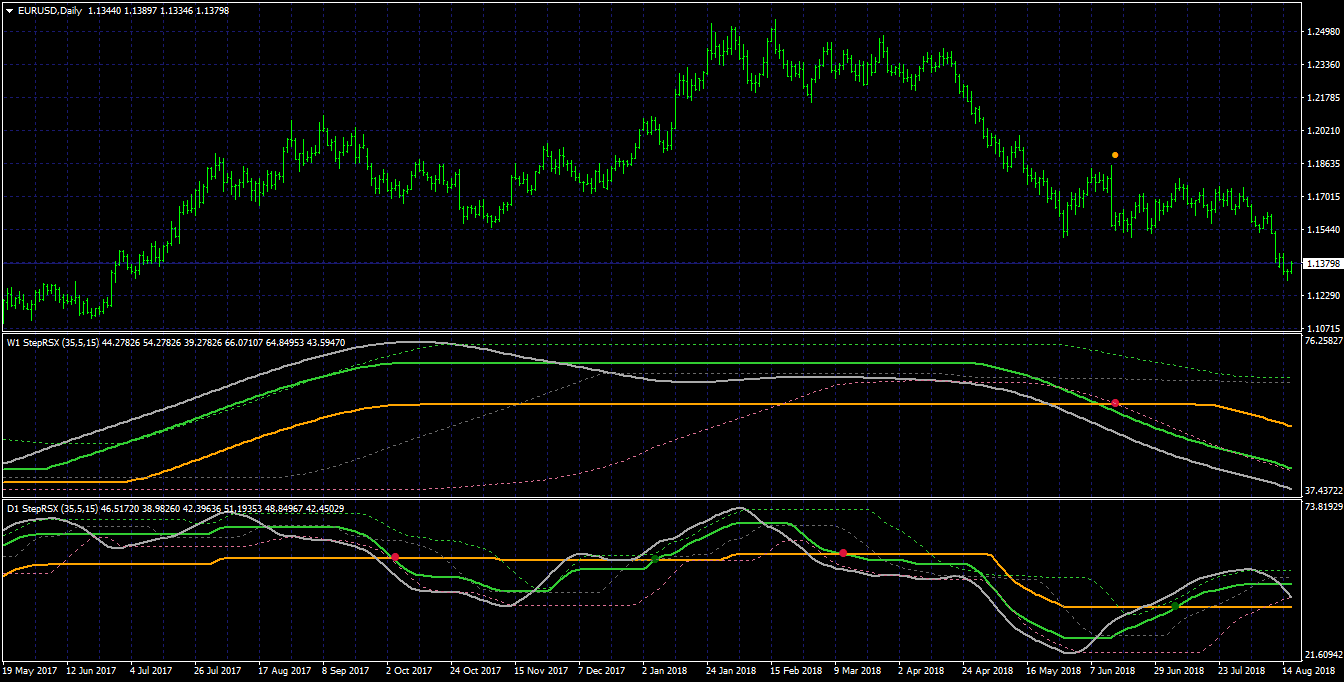
Task: Click the D1 StepRSX (35,5,15) indicator label
Action: click(53, 509)
